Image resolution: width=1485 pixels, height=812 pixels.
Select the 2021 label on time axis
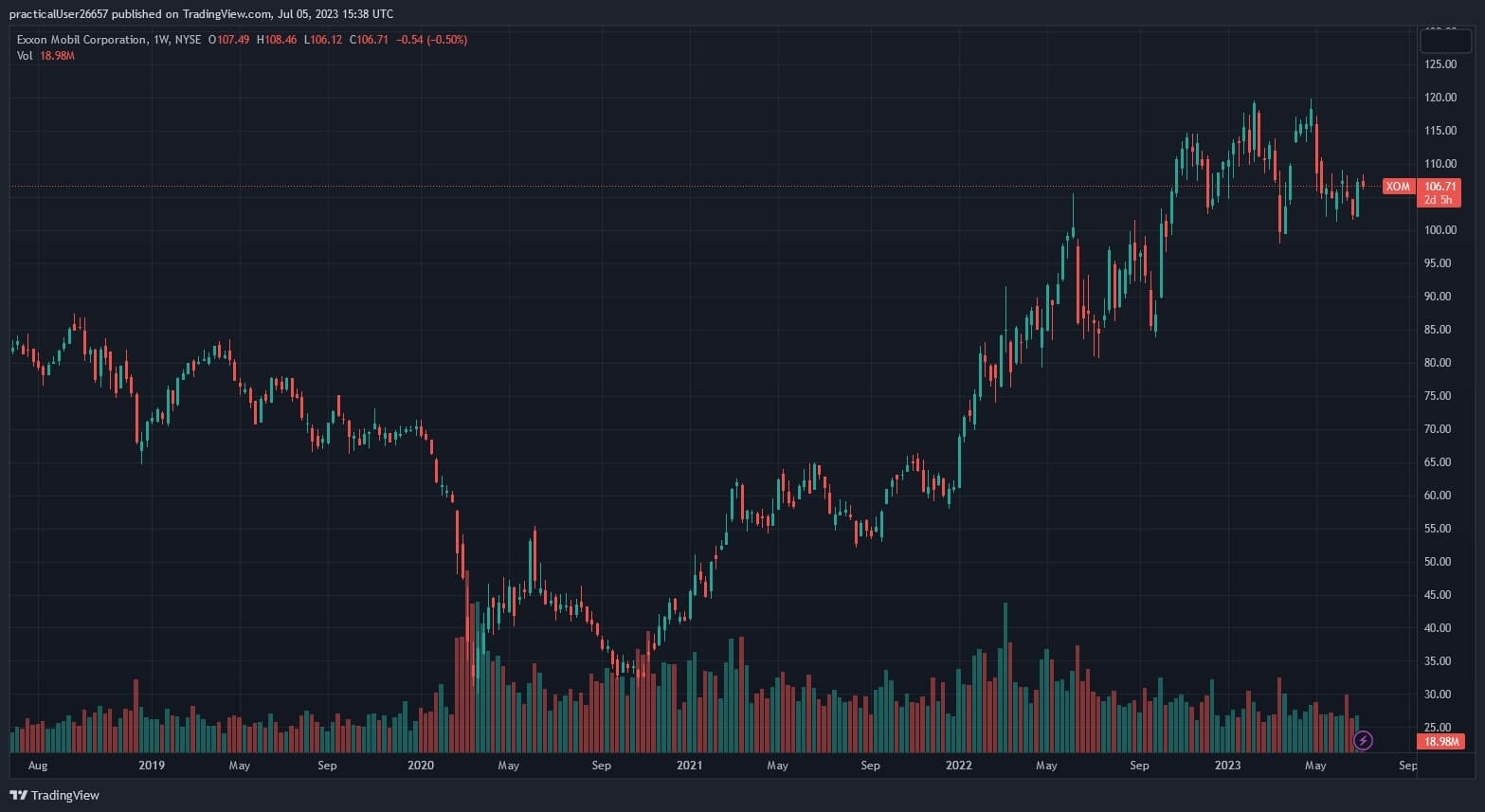point(689,766)
